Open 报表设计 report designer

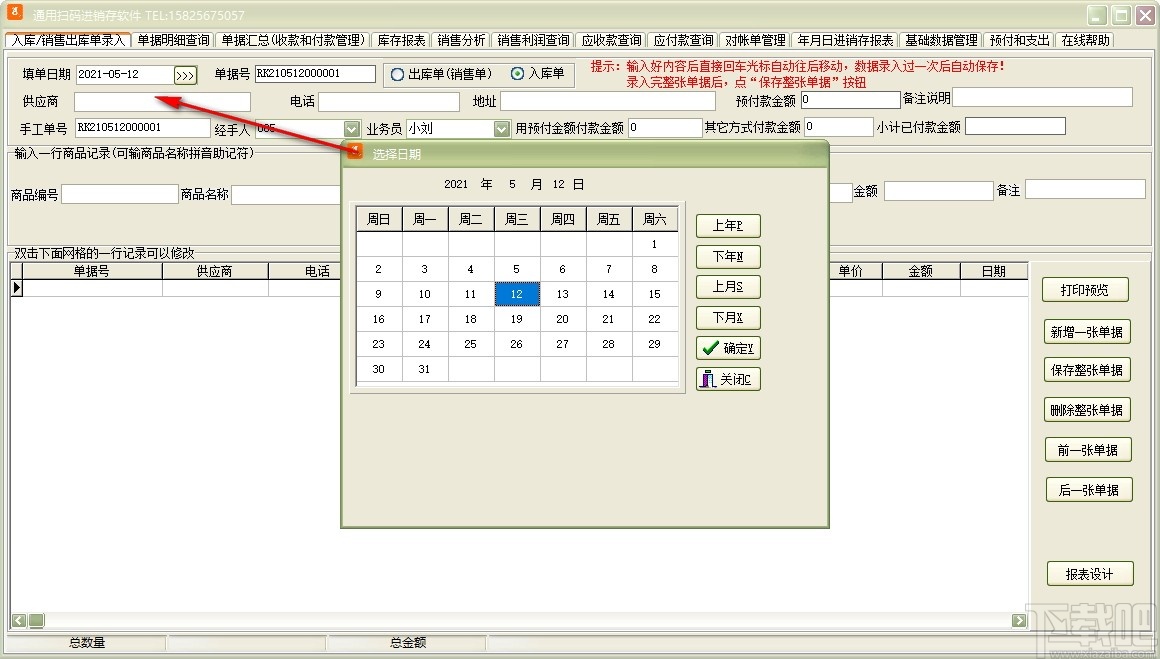[x=1087, y=574]
